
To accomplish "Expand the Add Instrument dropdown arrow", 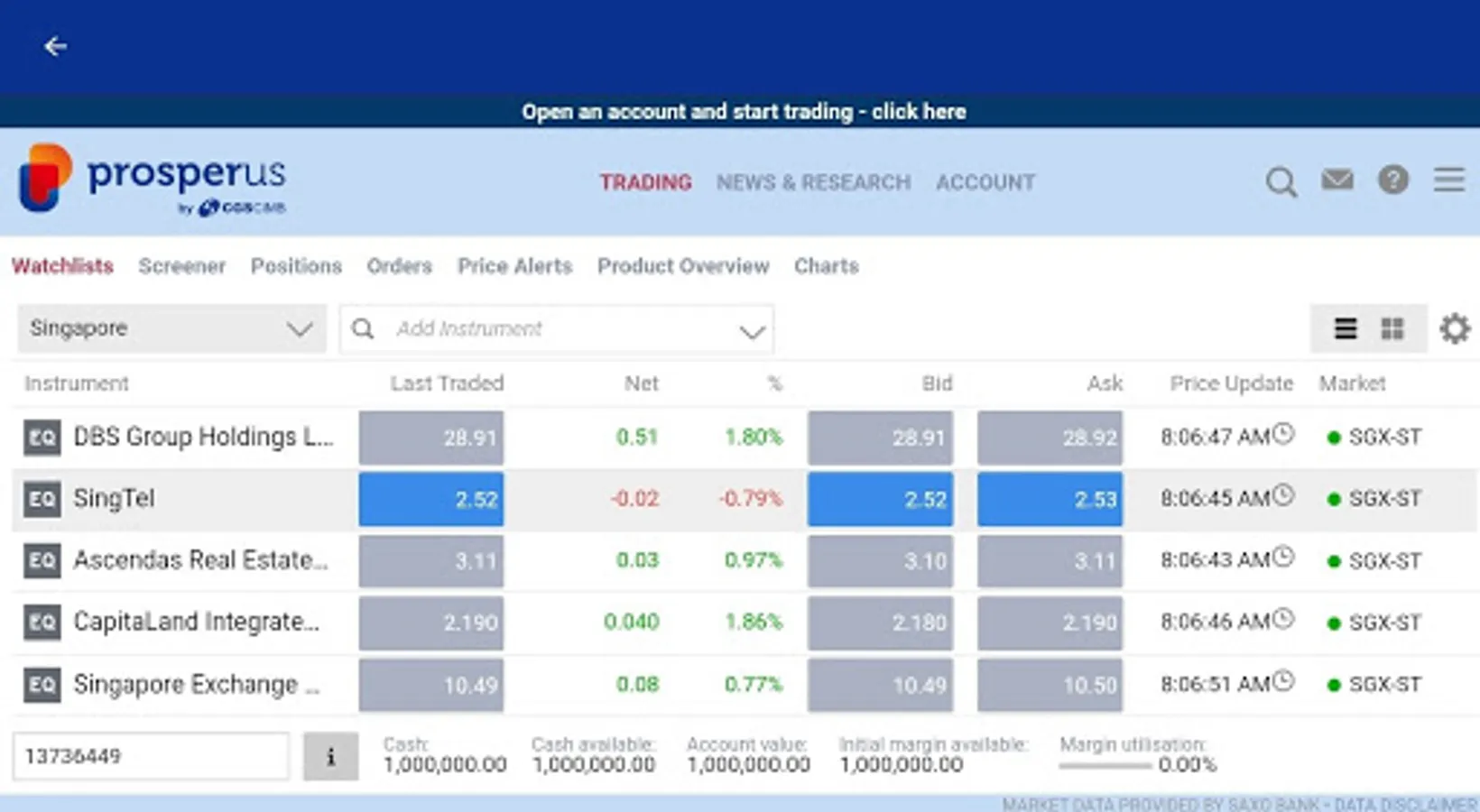I will [752, 331].
